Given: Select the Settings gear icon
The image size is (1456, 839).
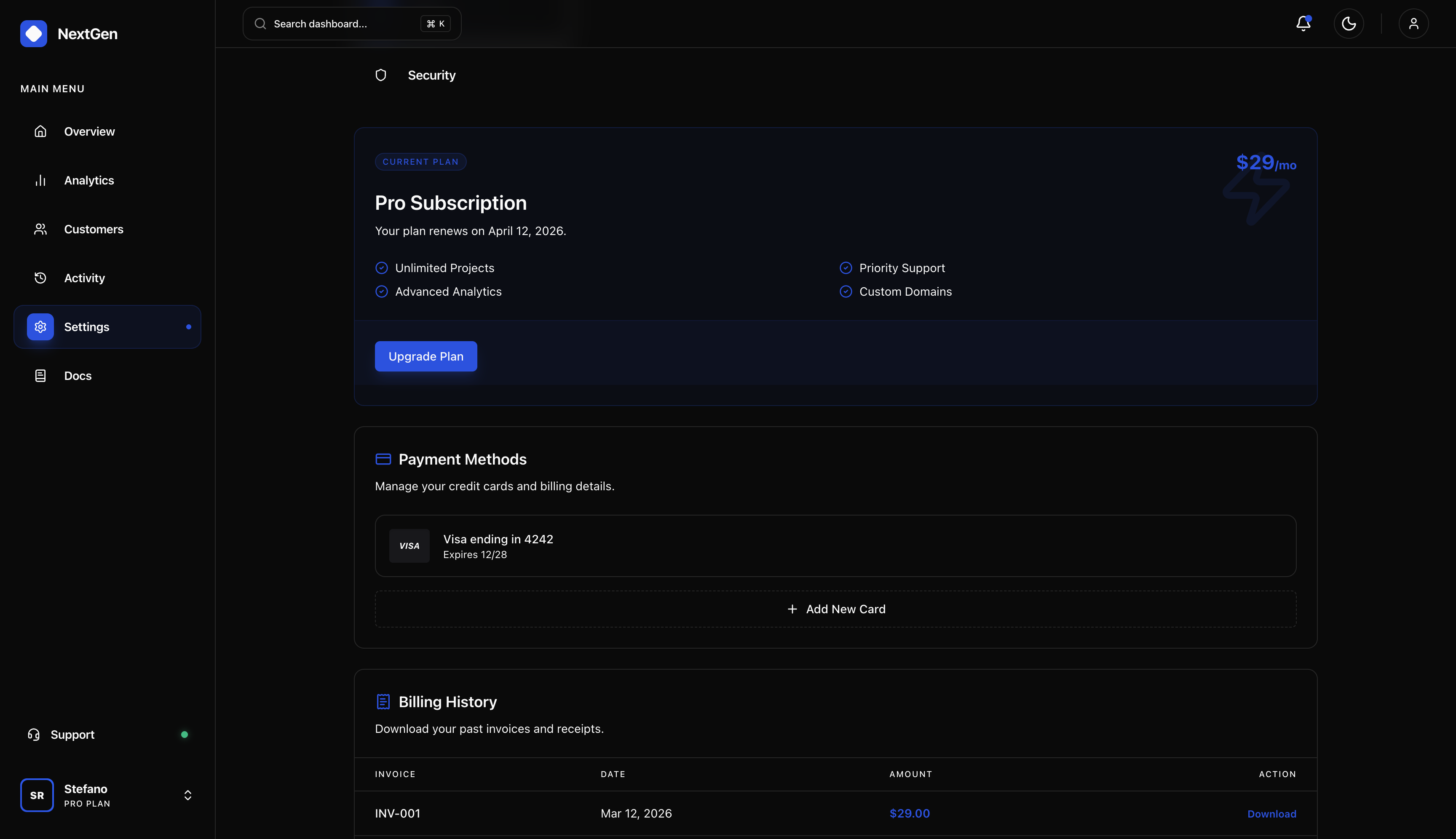Looking at the screenshot, I should pyautogui.click(x=40, y=326).
